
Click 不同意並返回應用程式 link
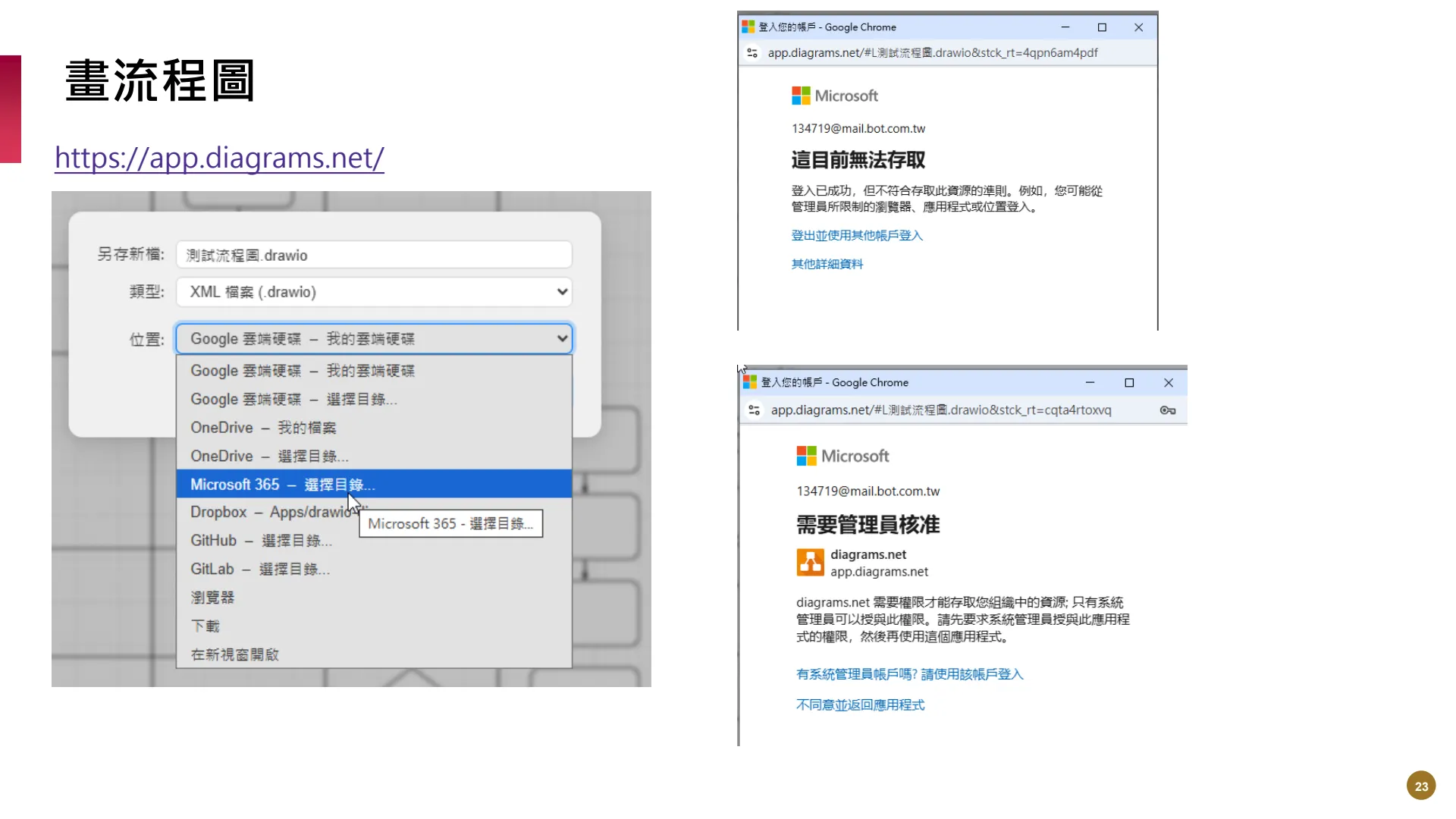pyautogui.click(x=861, y=705)
